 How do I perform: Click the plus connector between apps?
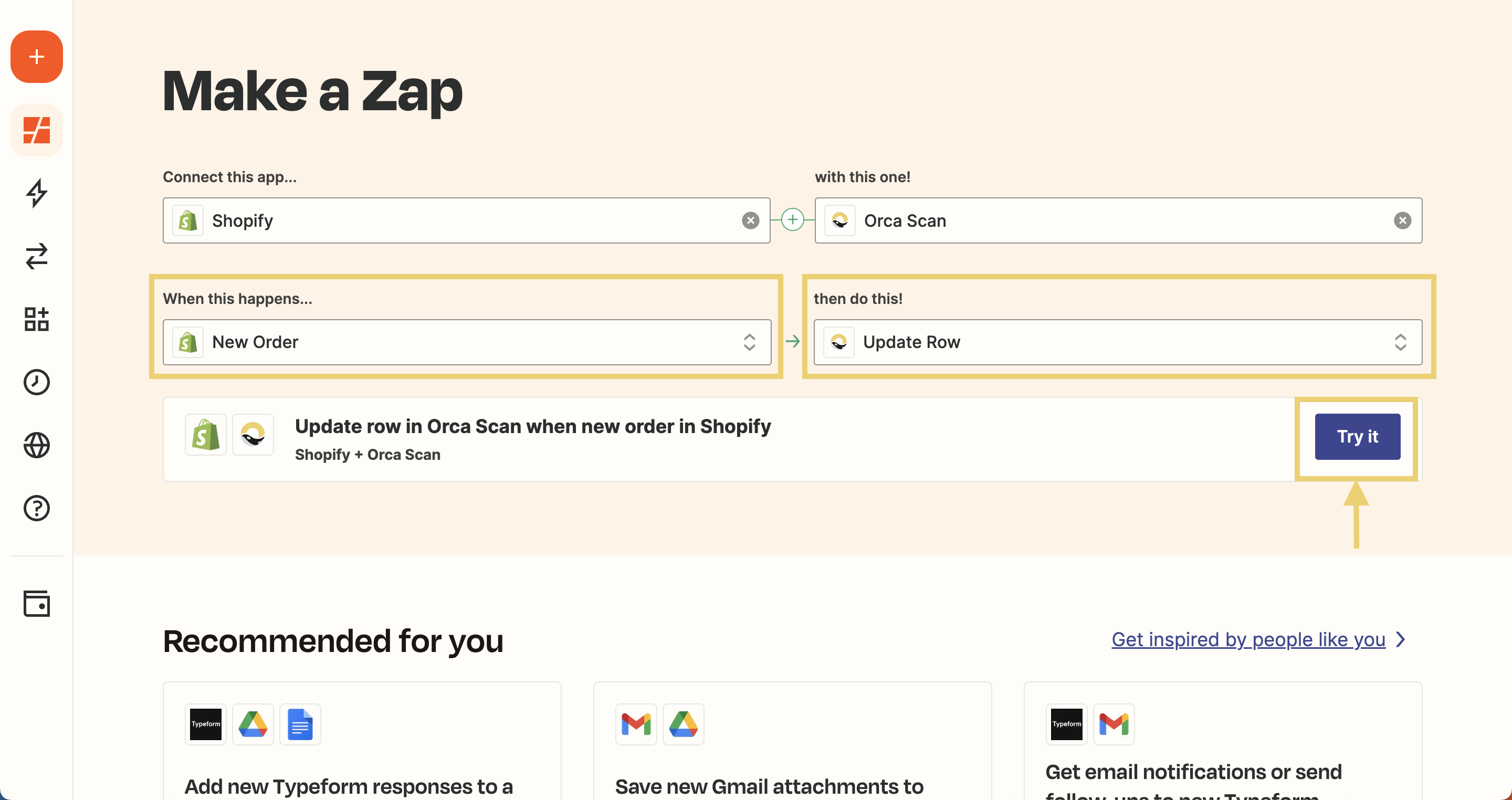(792, 220)
